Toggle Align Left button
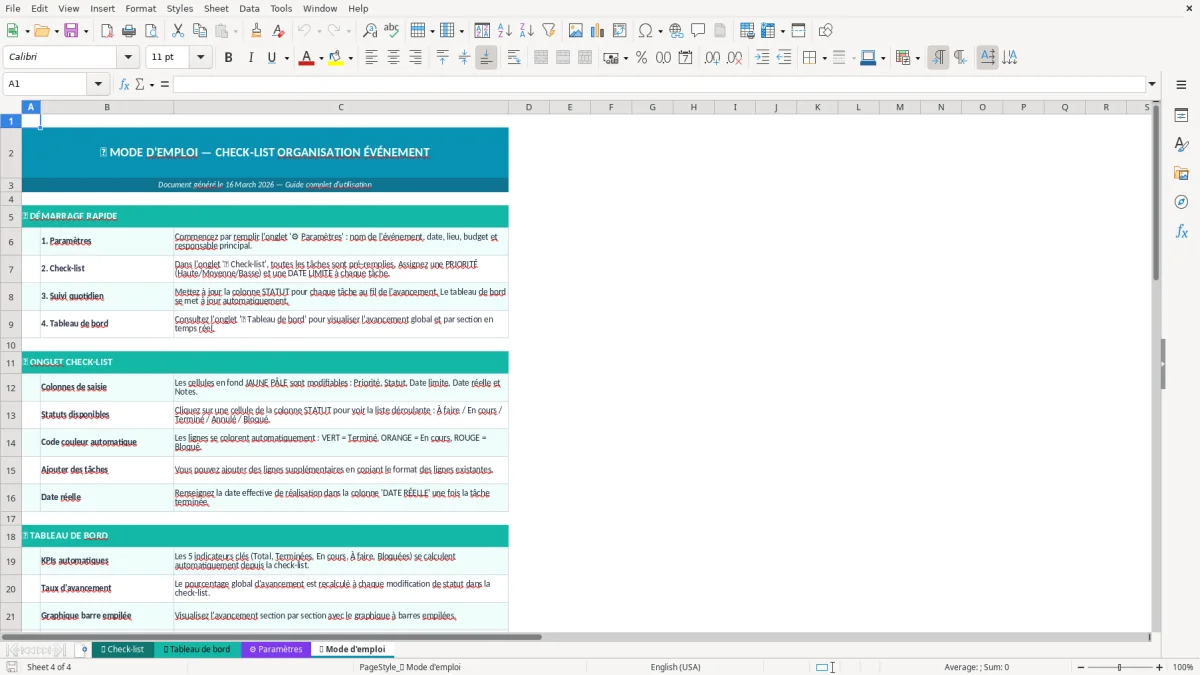 (371, 58)
